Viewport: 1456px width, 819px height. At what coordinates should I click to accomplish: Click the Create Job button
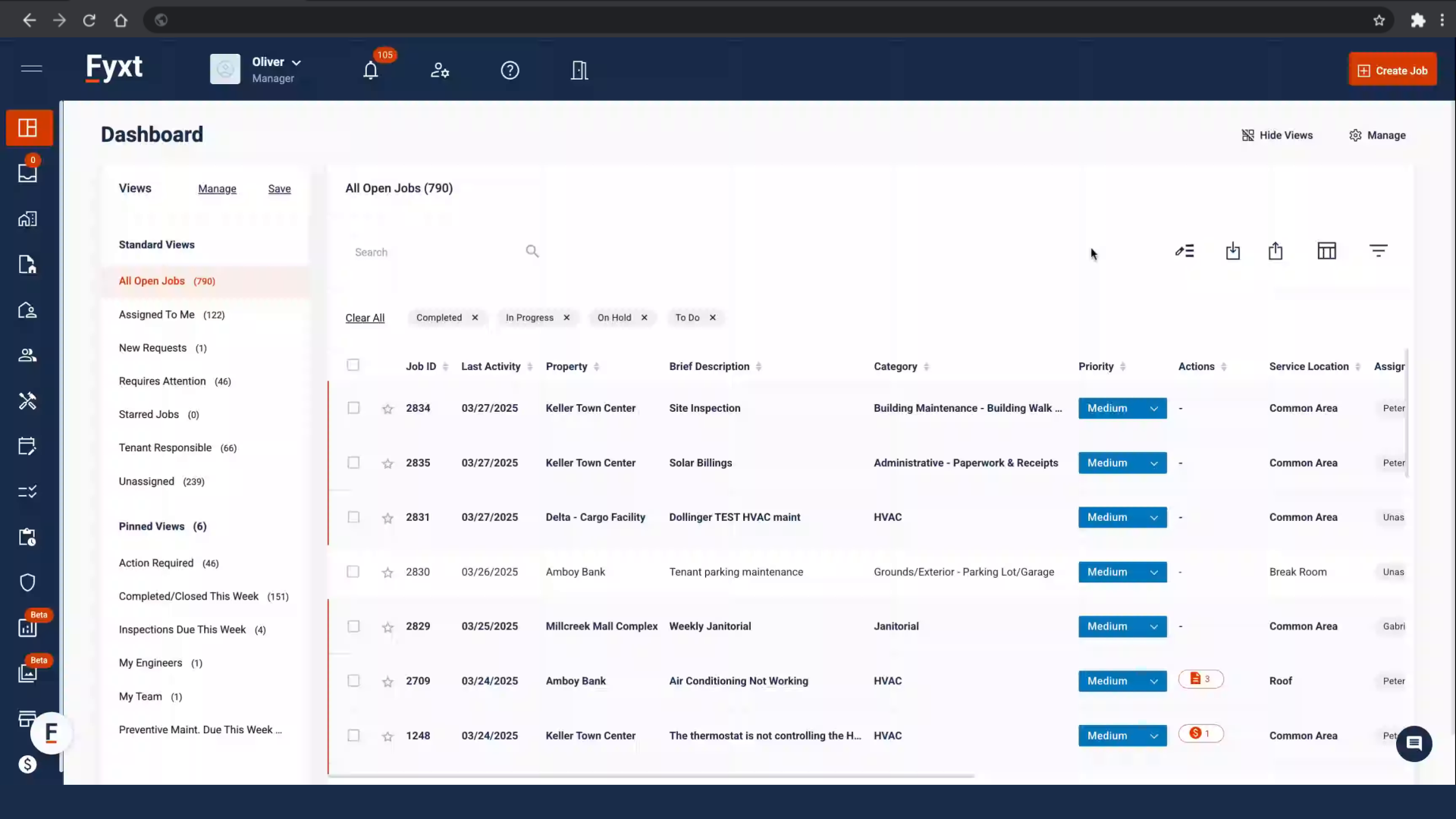[x=1392, y=71]
